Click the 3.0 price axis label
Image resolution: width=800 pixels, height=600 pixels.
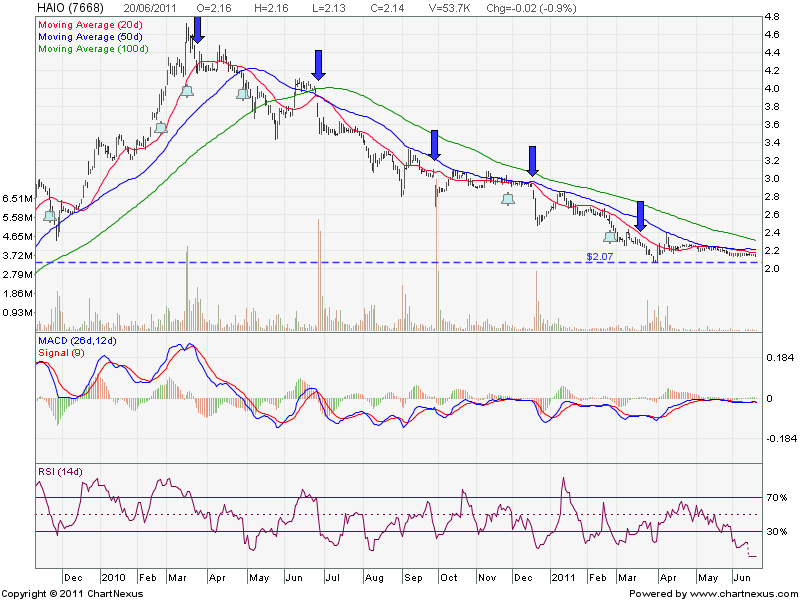(x=772, y=179)
